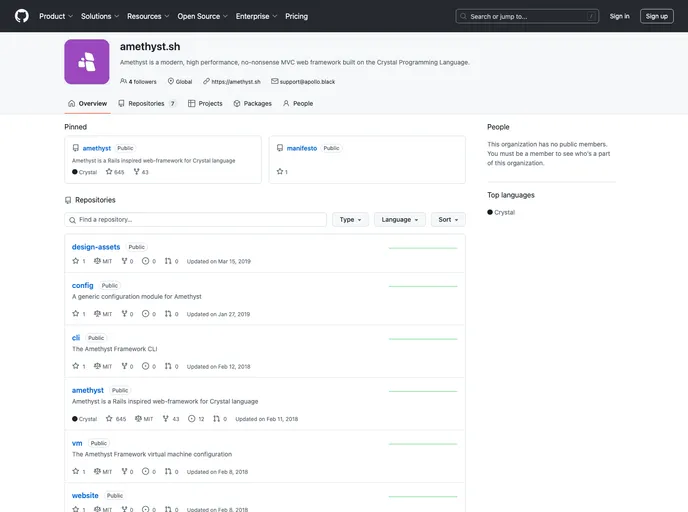Click the fork icon on config row
This screenshot has width=688, height=512.
pyautogui.click(x=125, y=314)
